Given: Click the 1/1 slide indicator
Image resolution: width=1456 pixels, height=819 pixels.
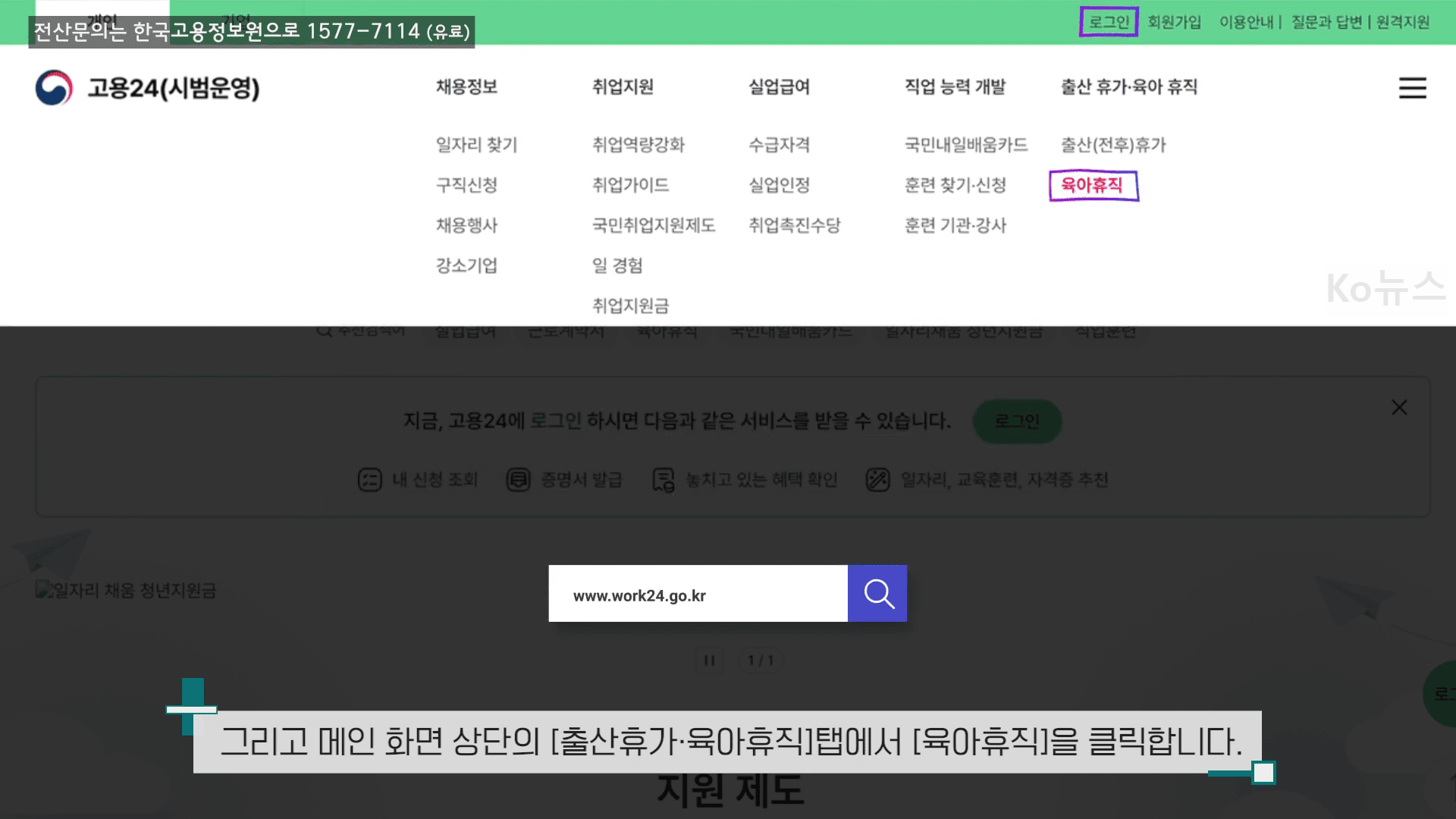Looking at the screenshot, I should click(761, 660).
